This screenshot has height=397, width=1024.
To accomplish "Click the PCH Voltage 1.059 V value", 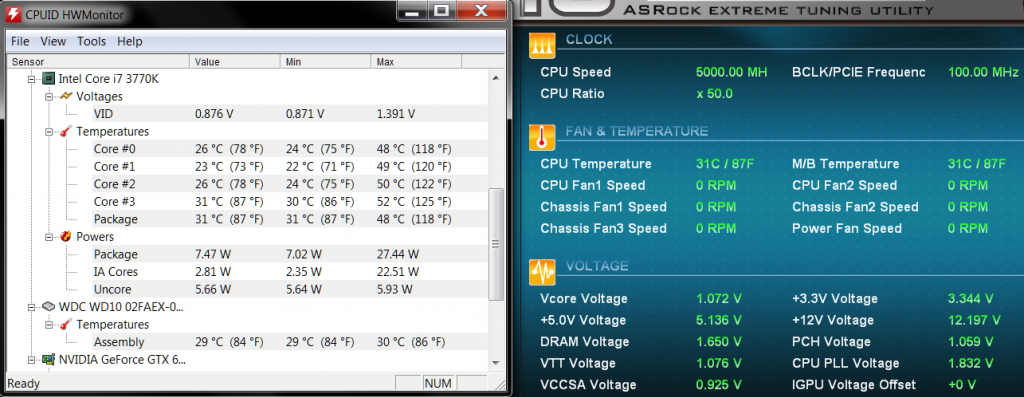I will (x=970, y=341).
